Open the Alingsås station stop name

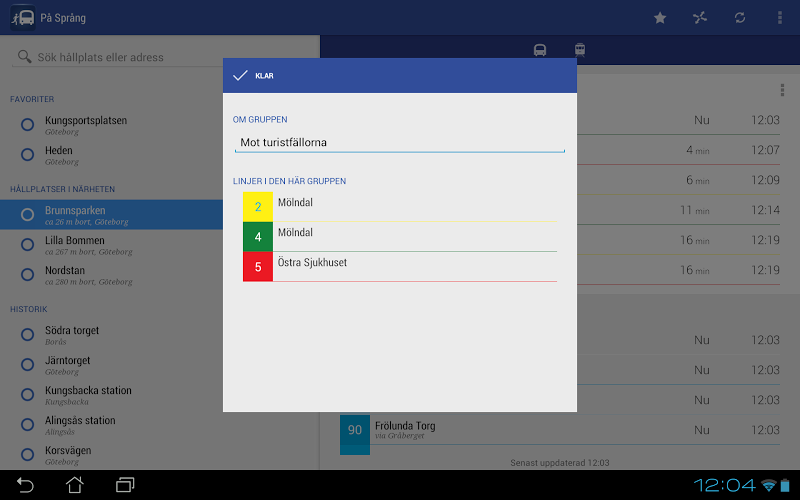(80, 420)
